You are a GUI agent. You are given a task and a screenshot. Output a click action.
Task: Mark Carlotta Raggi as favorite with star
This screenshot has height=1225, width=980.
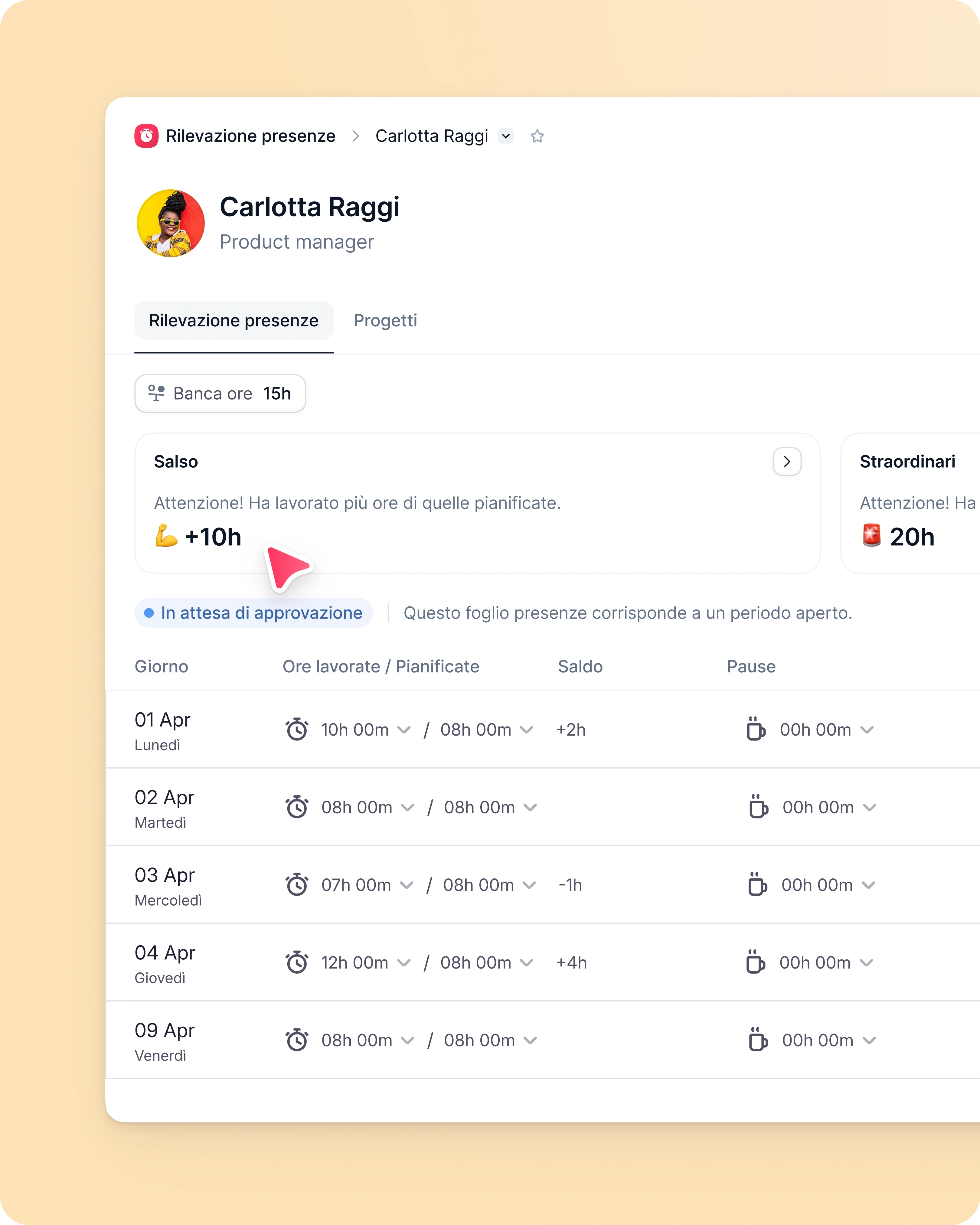coord(537,136)
